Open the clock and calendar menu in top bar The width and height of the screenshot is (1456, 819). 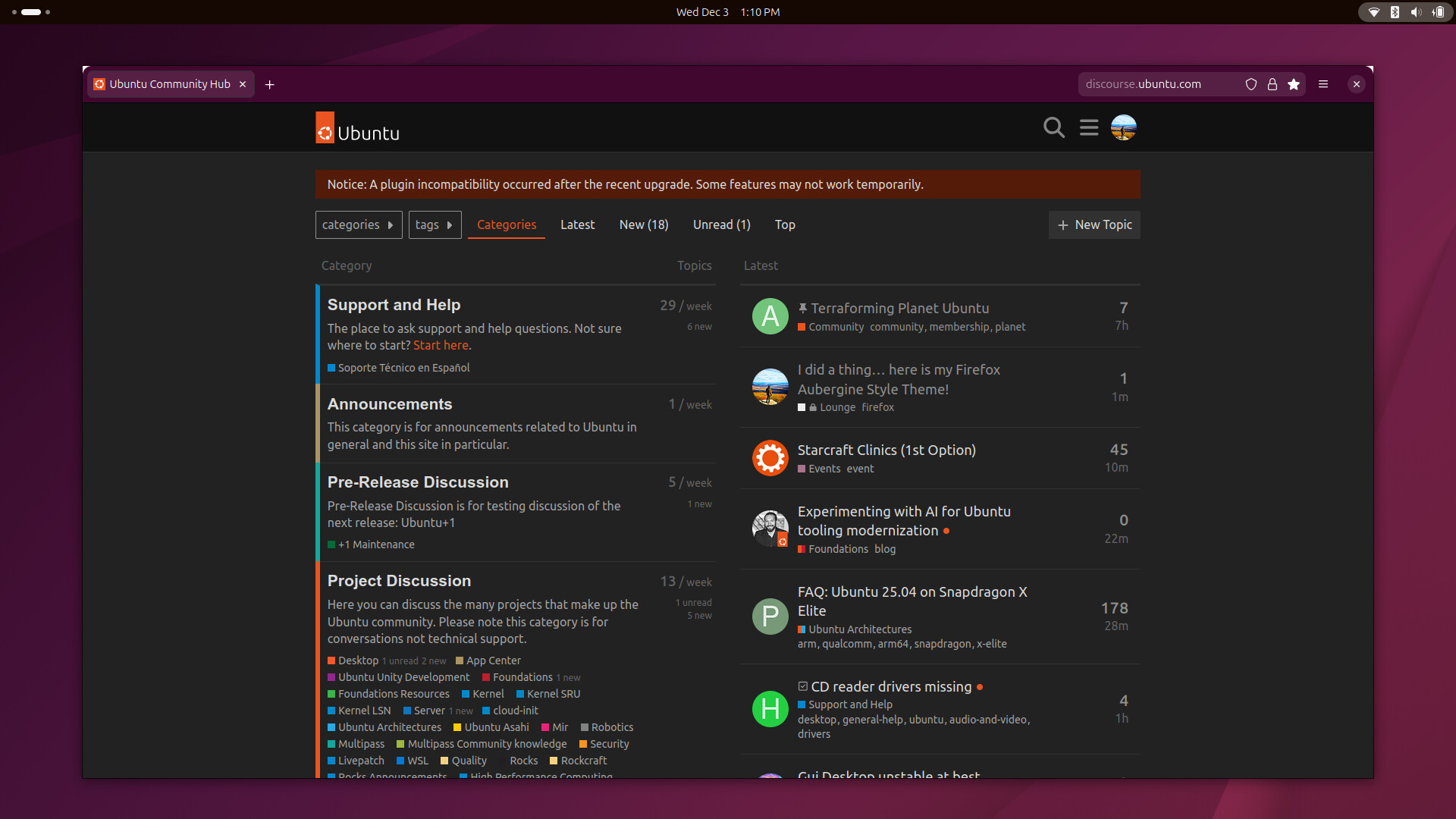coord(727,12)
